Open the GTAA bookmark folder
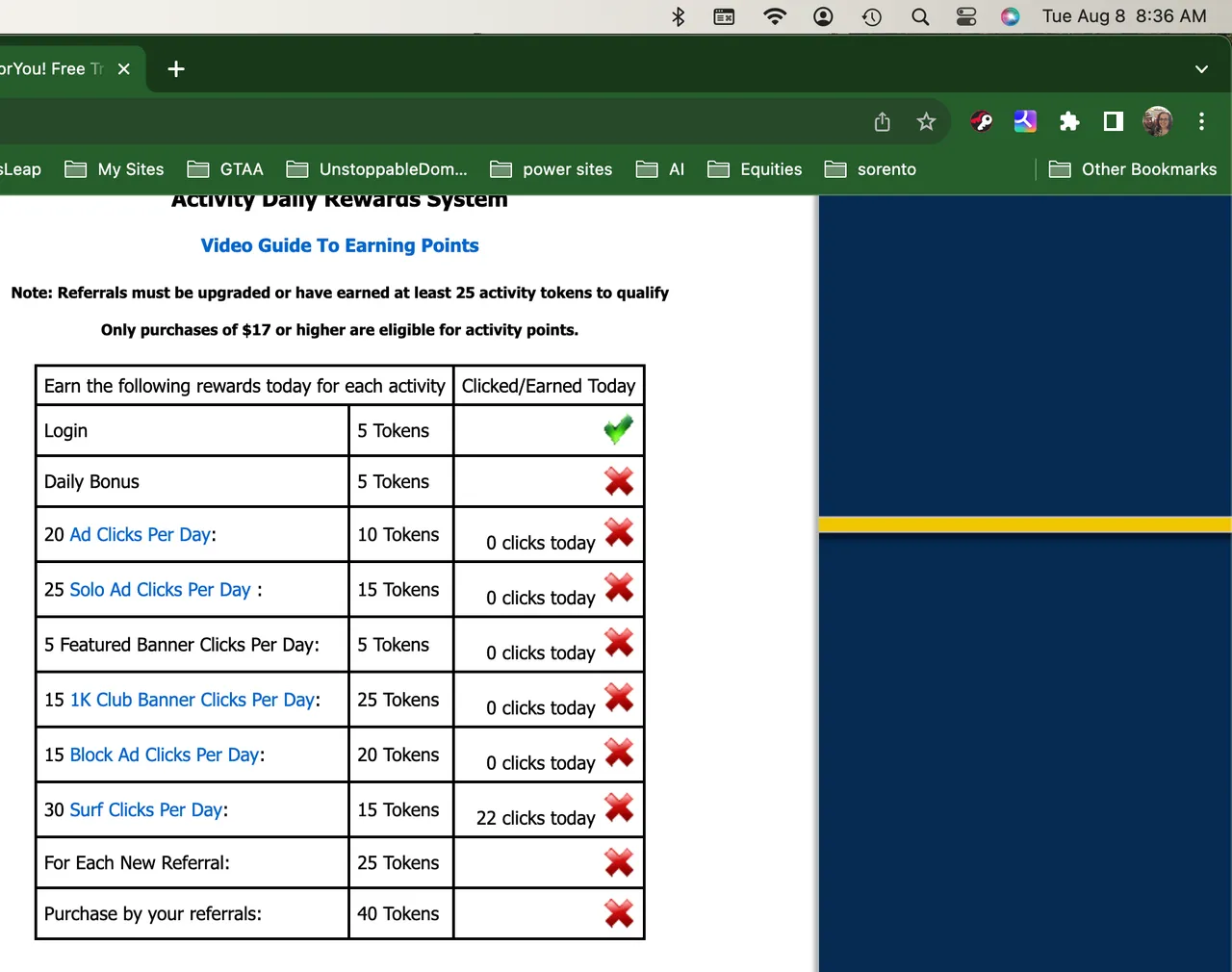The height and width of the screenshot is (972, 1232). point(225,169)
